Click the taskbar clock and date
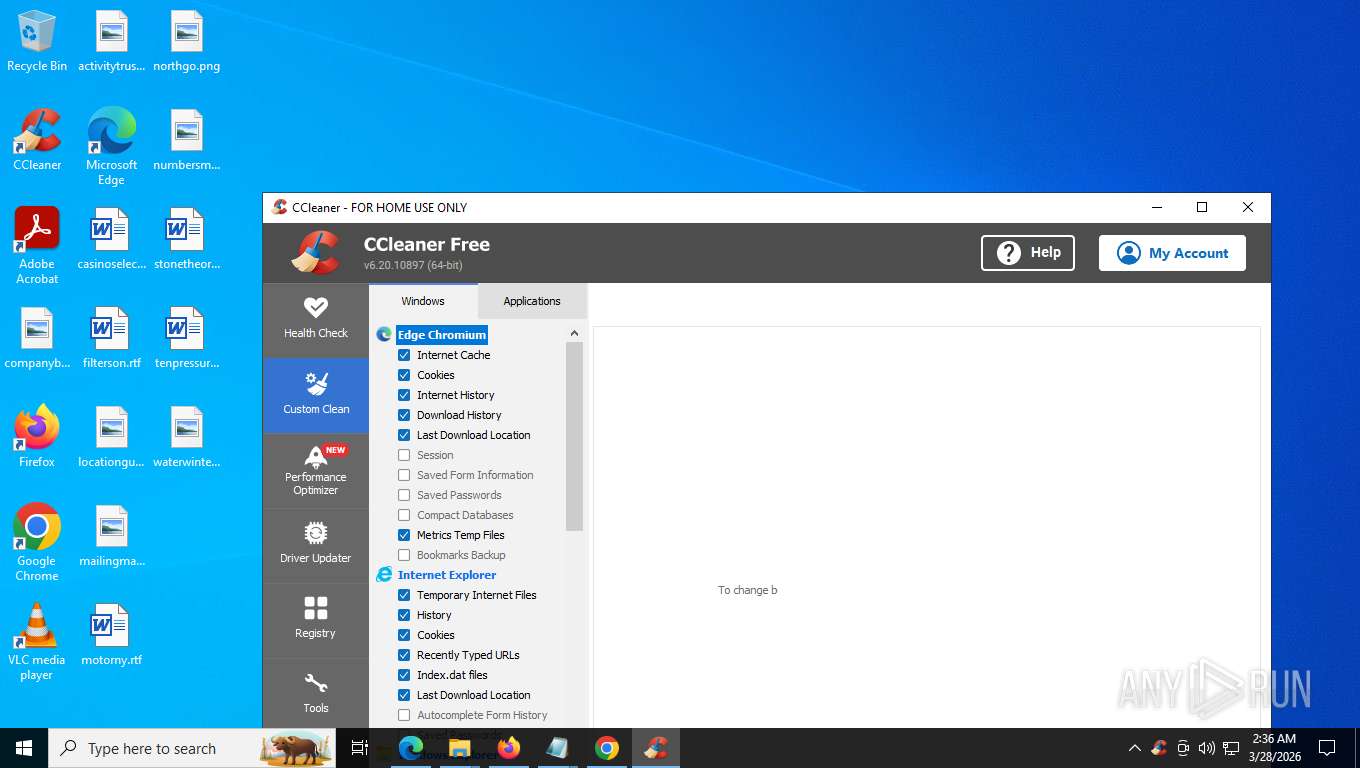 coord(1274,748)
